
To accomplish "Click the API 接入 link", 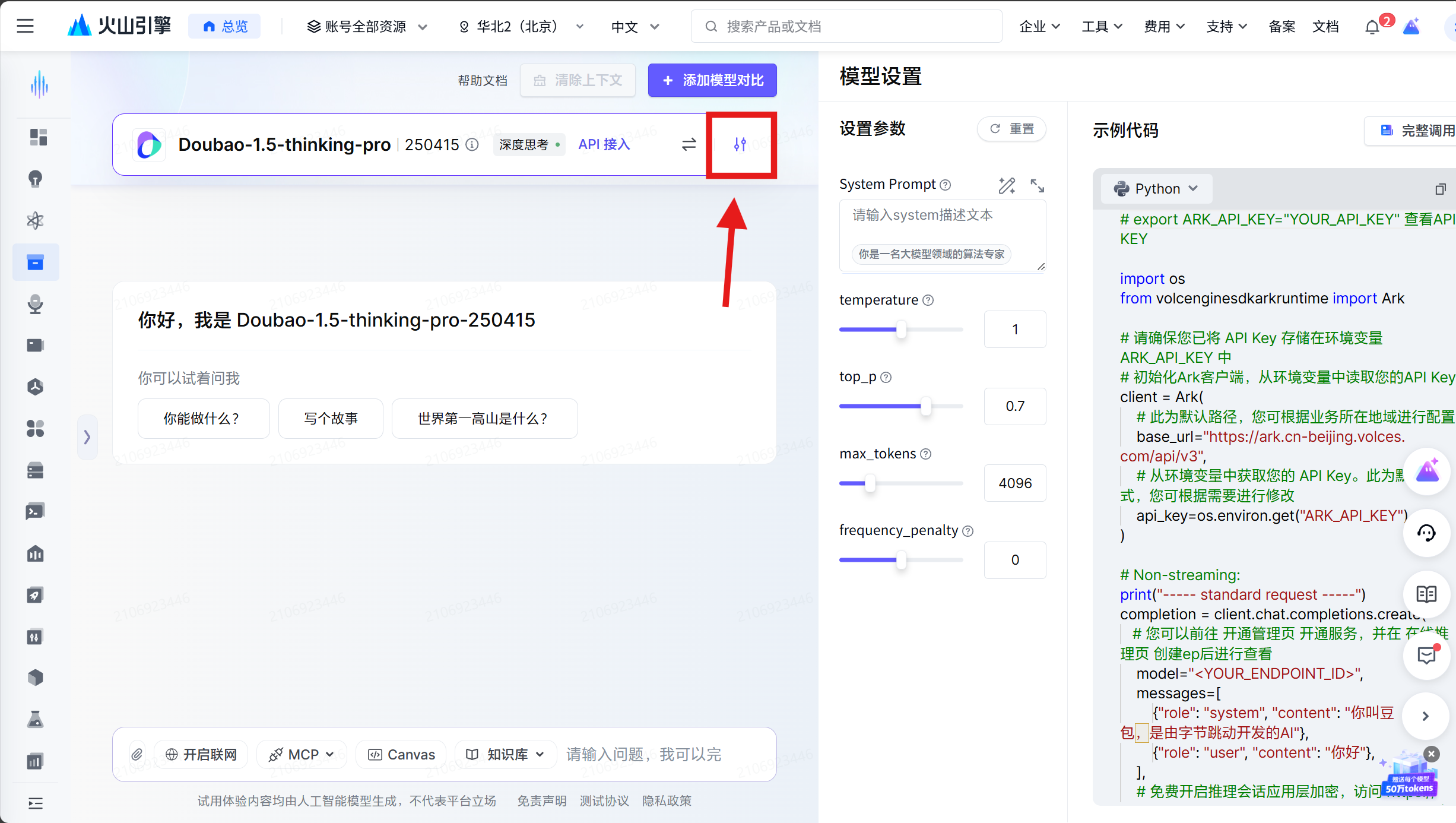I will tap(604, 144).
